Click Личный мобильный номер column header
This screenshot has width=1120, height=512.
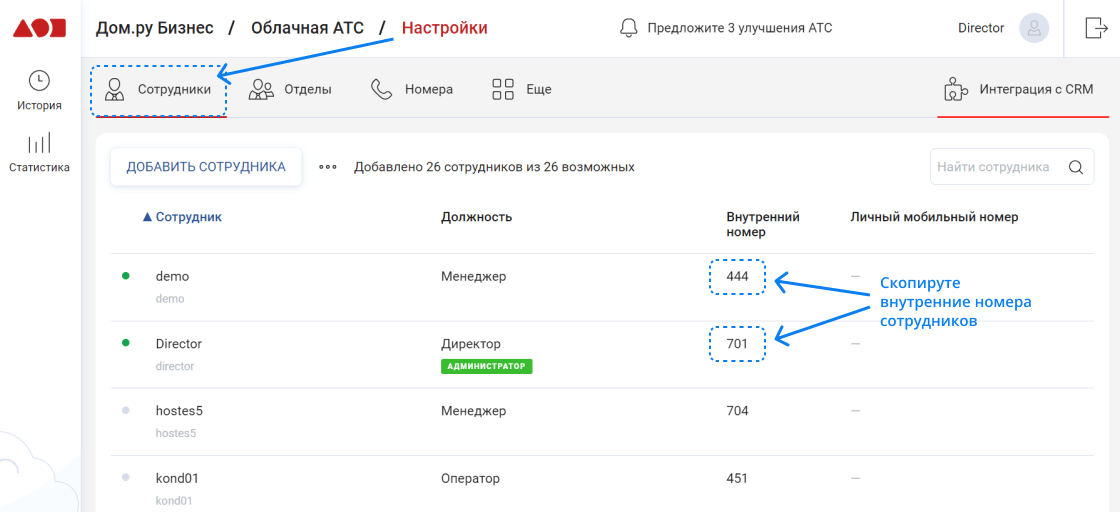tap(934, 217)
